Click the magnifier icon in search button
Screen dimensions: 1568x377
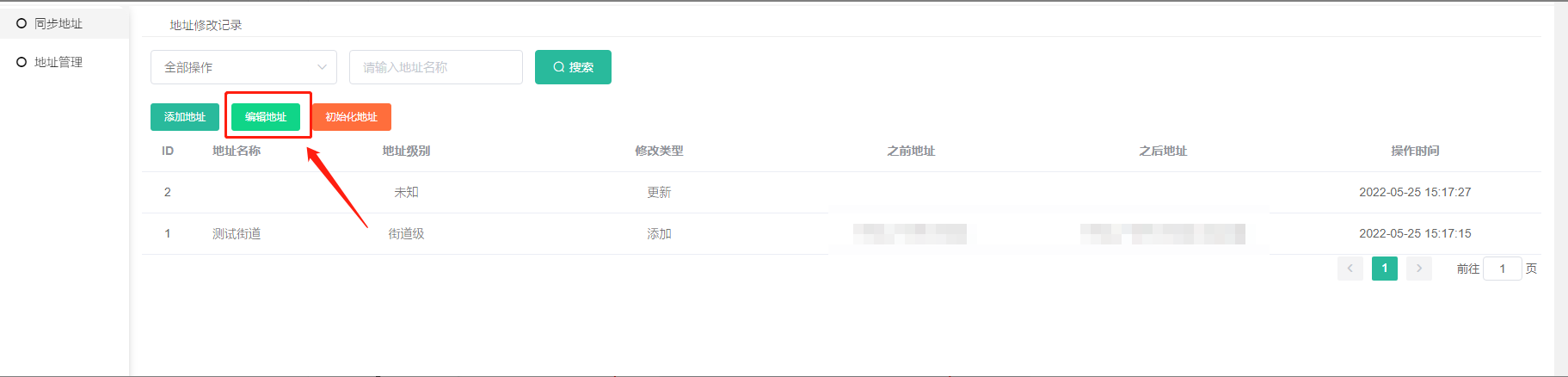coord(559,67)
